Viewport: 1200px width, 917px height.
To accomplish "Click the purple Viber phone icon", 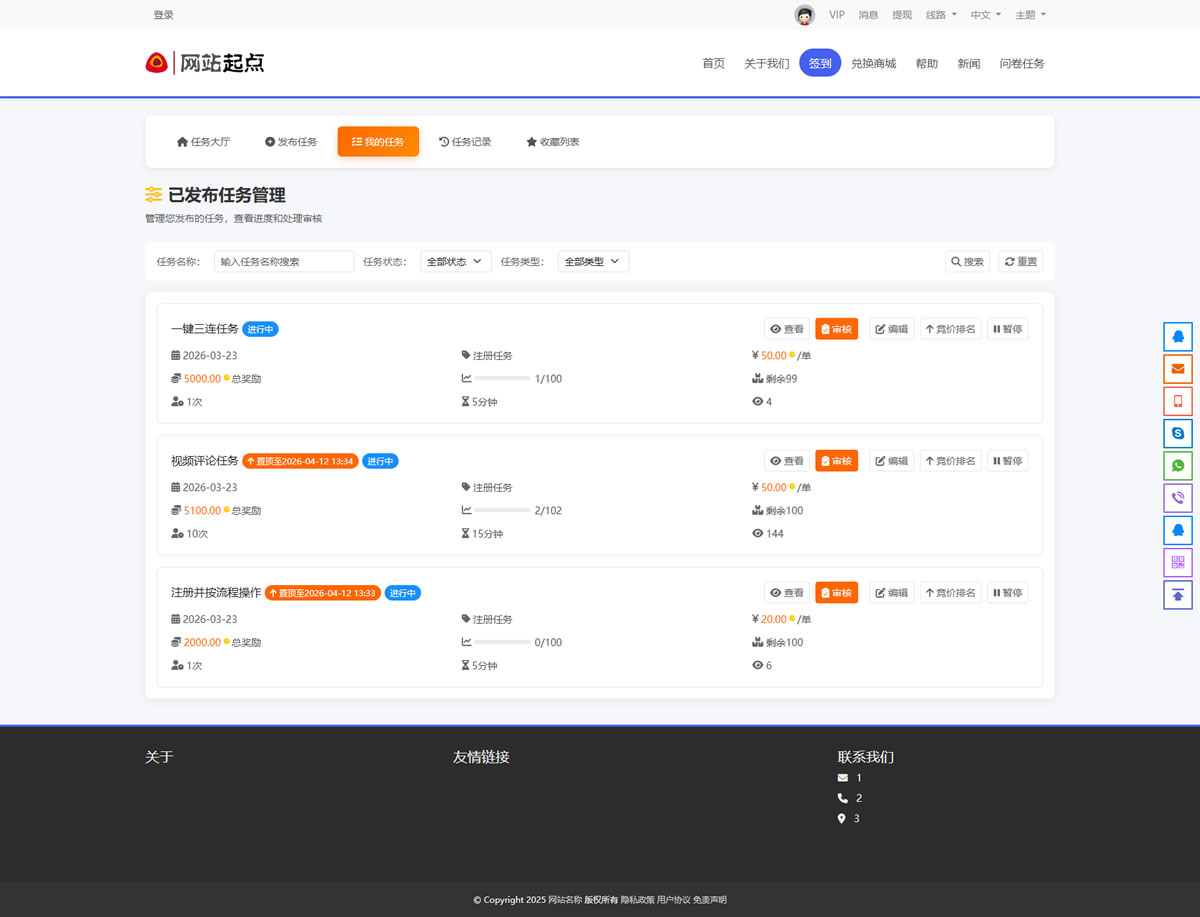I will coord(1177,498).
